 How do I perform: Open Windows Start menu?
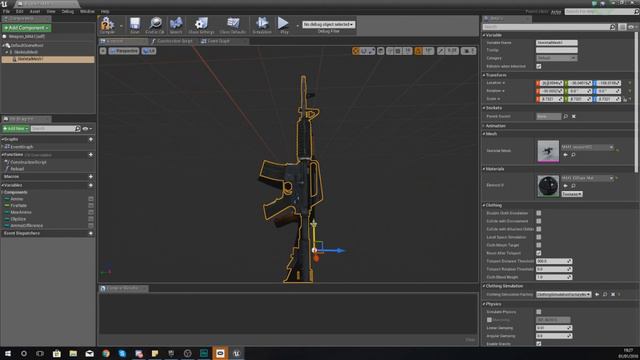click(x=7, y=353)
